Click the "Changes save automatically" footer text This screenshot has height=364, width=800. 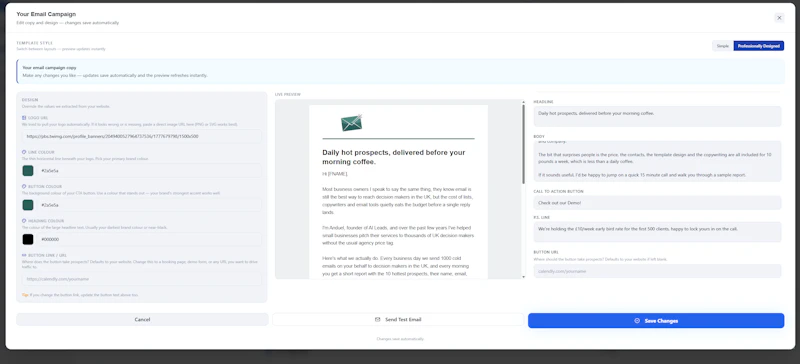[400, 339]
